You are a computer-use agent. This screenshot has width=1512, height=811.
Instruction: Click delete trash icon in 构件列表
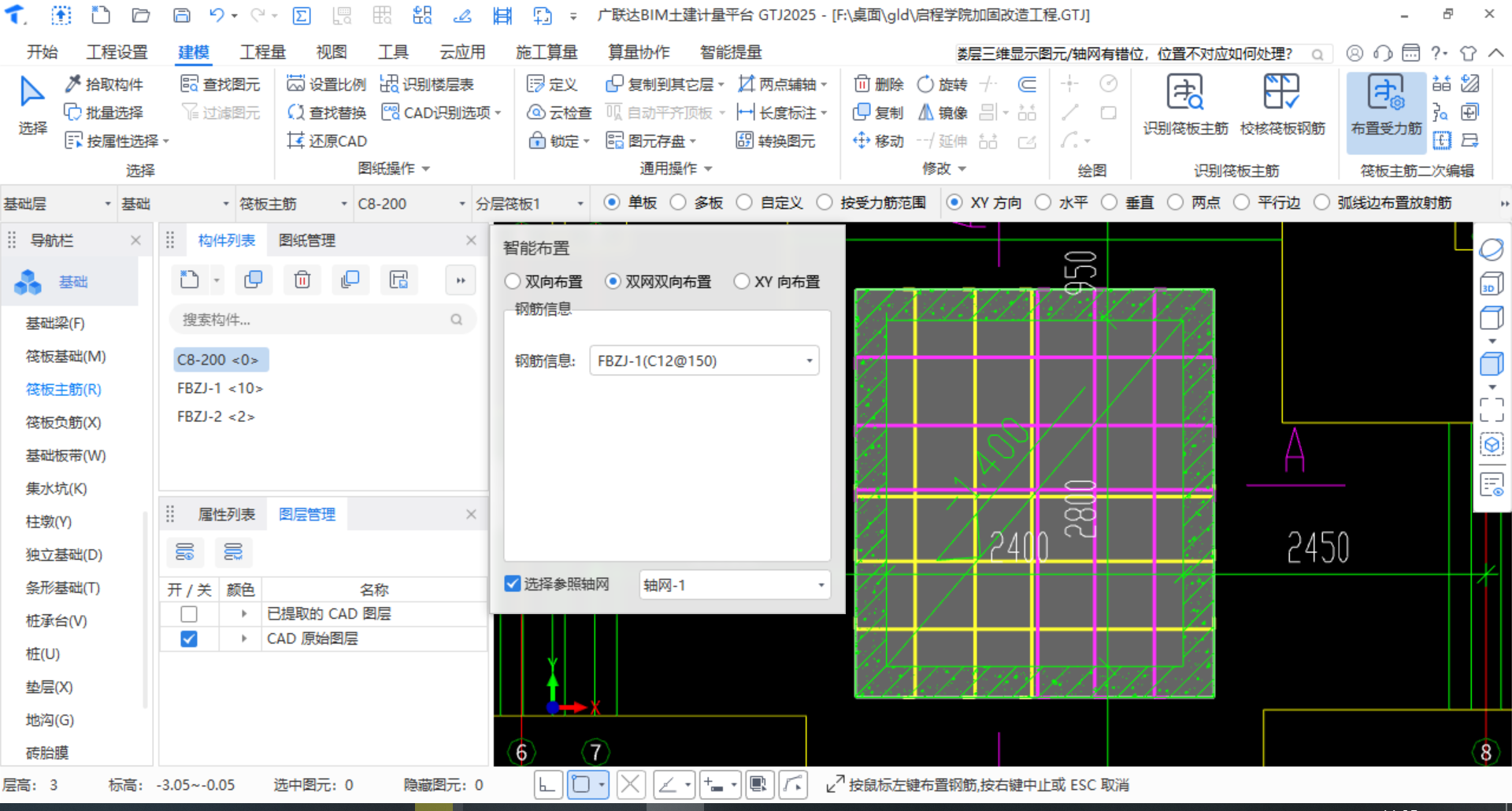pyautogui.click(x=302, y=280)
